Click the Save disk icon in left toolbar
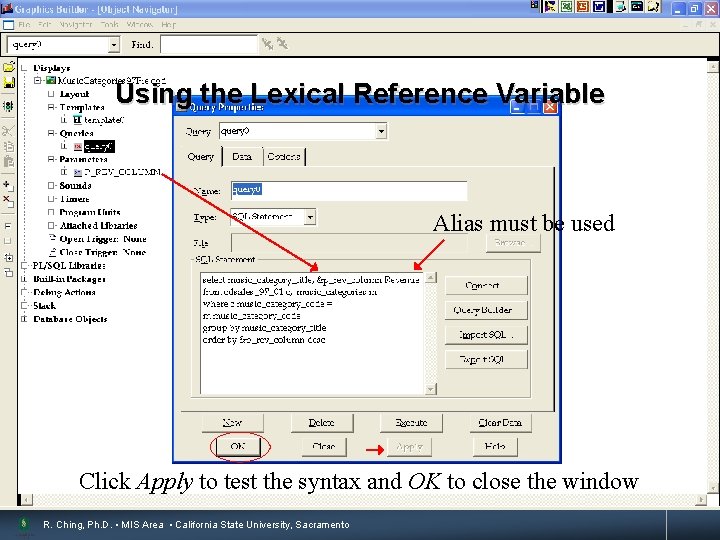Image resolution: width=720 pixels, height=540 pixels. (x=9, y=83)
